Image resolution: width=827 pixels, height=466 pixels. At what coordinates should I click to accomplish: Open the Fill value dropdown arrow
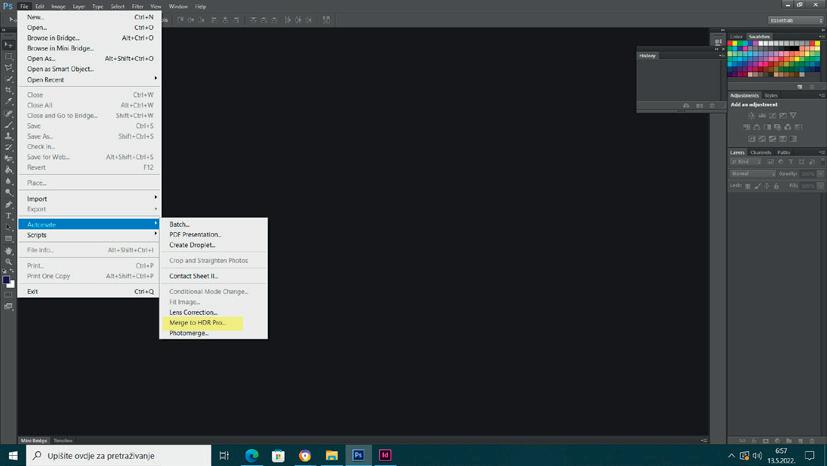[820, 186]
